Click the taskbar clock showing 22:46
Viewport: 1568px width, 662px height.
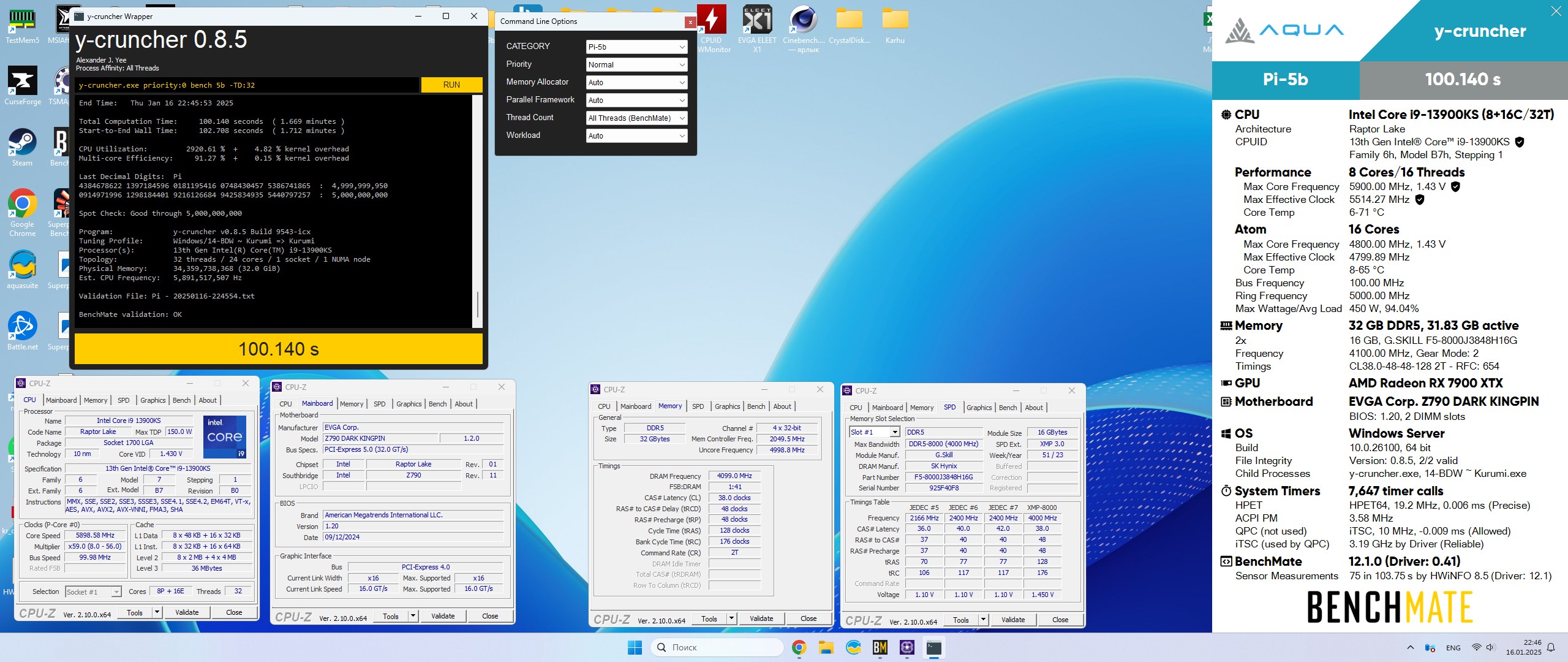tap(1524, 647)
